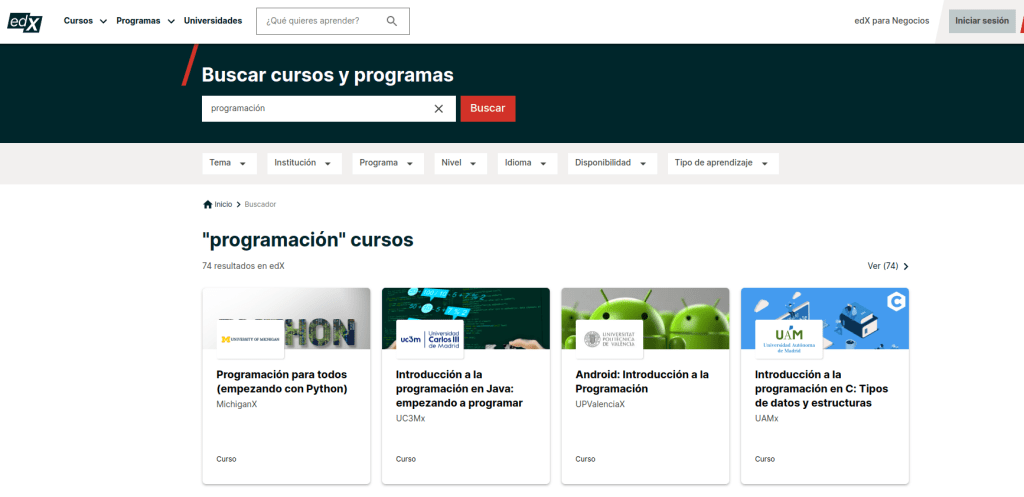Open Android: Introducción a la Programación title
The image size is (1024, 497).
click(642, 382)
